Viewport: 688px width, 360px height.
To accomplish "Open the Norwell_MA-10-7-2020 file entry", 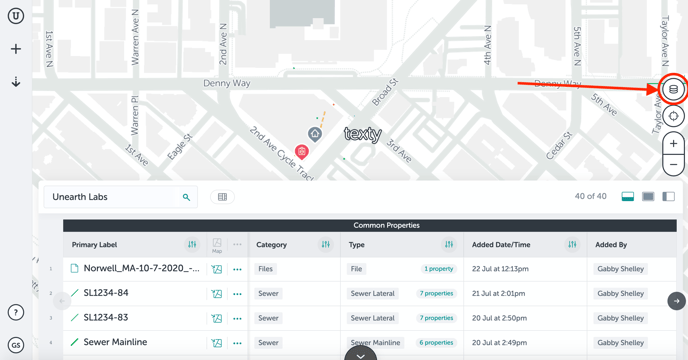I will 141,268.
